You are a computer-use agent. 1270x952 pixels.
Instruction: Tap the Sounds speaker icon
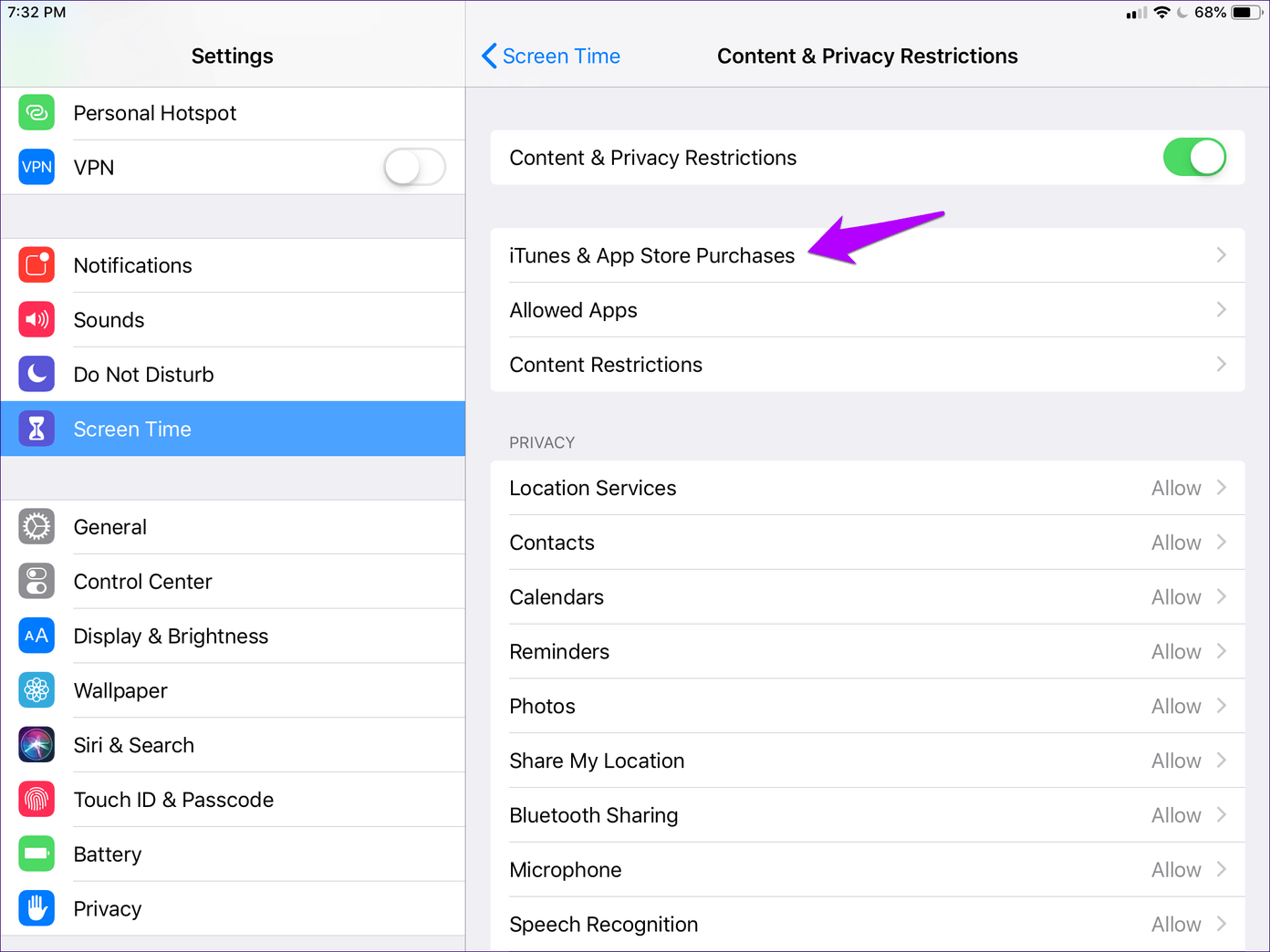(x=36, y=320)
